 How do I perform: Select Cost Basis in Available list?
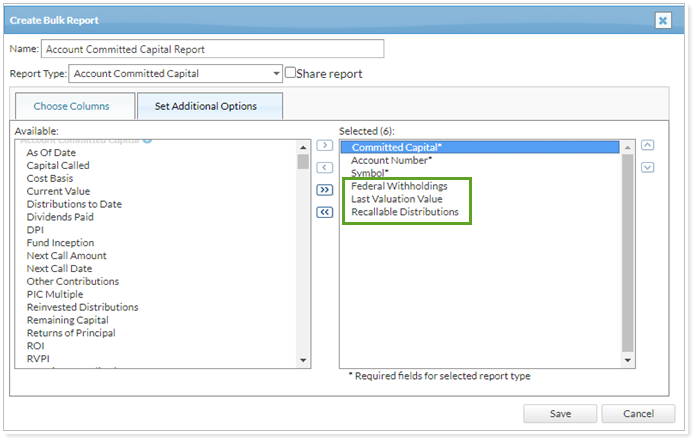click(50, 178)
